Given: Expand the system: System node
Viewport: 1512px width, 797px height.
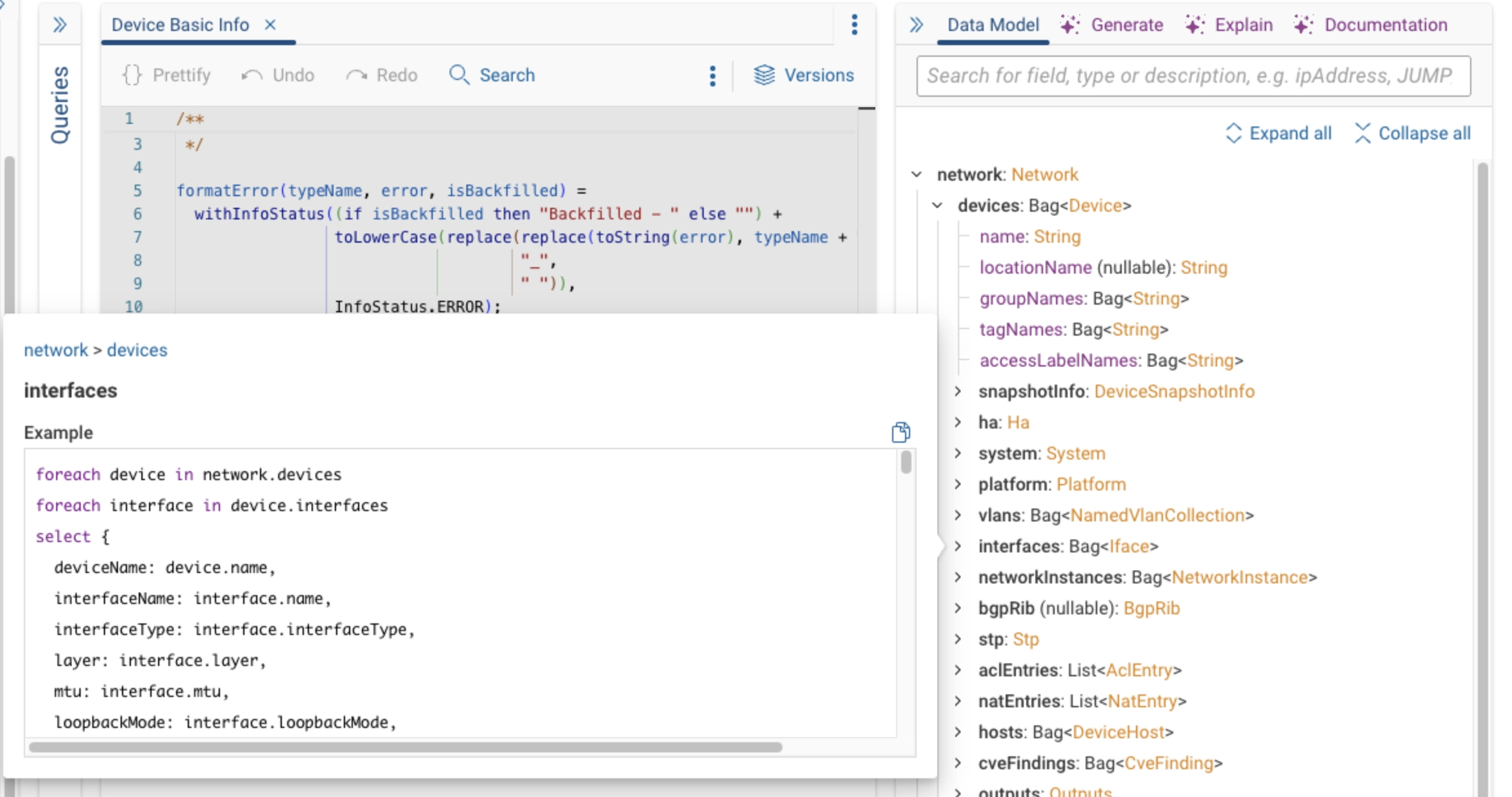Looking at the screenshot, I should tap(958, 453).
